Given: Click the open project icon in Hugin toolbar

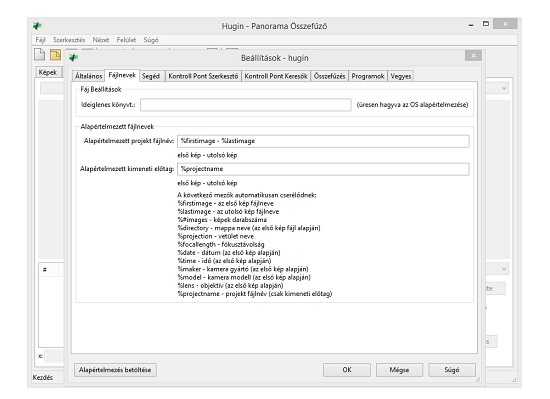Looking at the screenshot, I should click(x=55, y=55).
